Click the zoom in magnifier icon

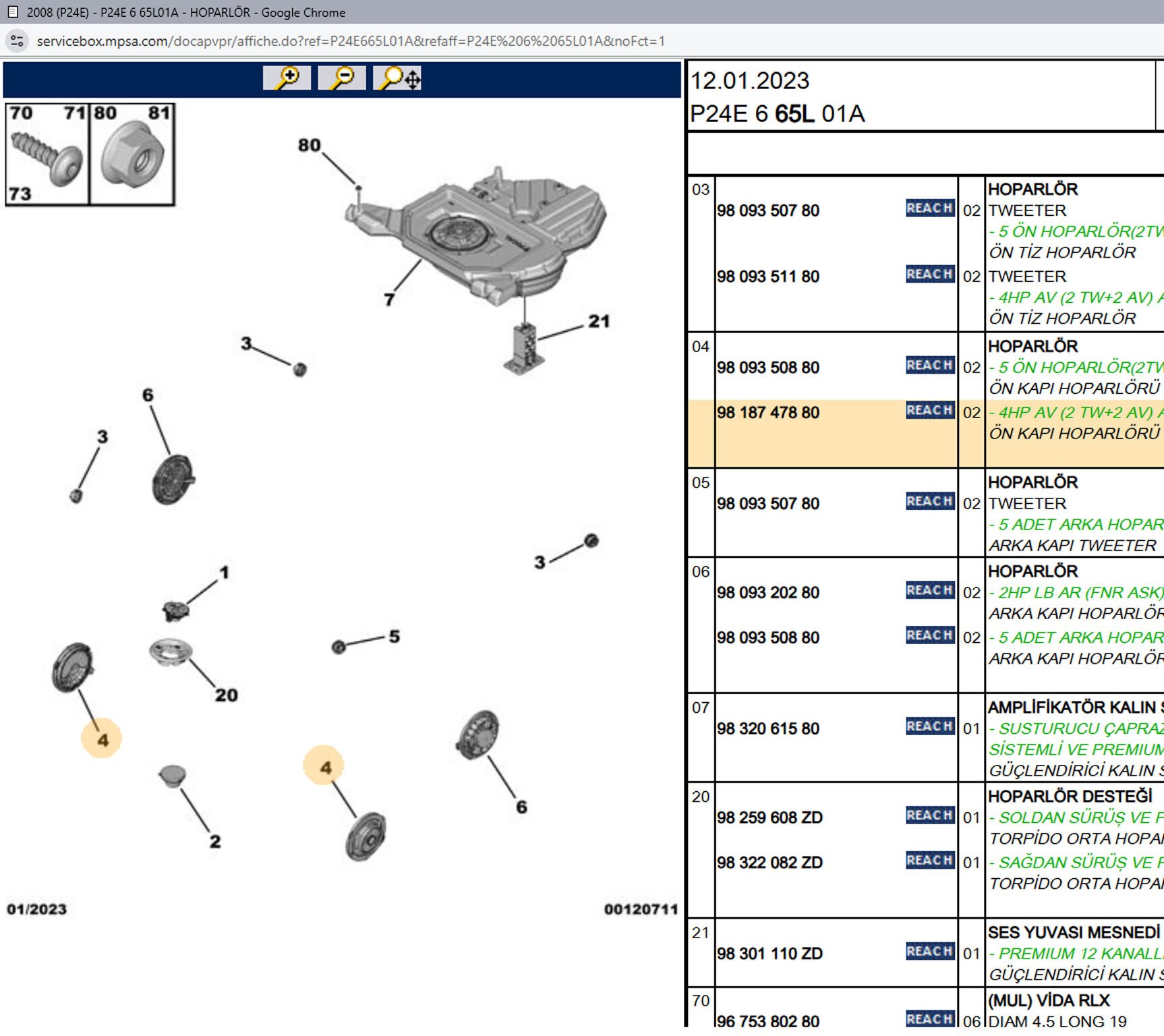287,78
